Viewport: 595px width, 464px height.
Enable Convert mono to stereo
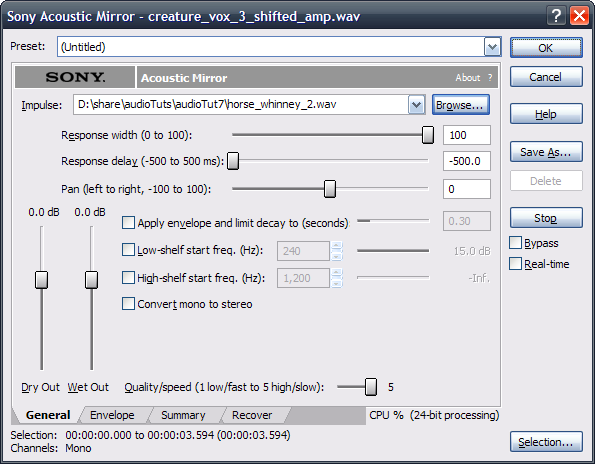(128, 304)
